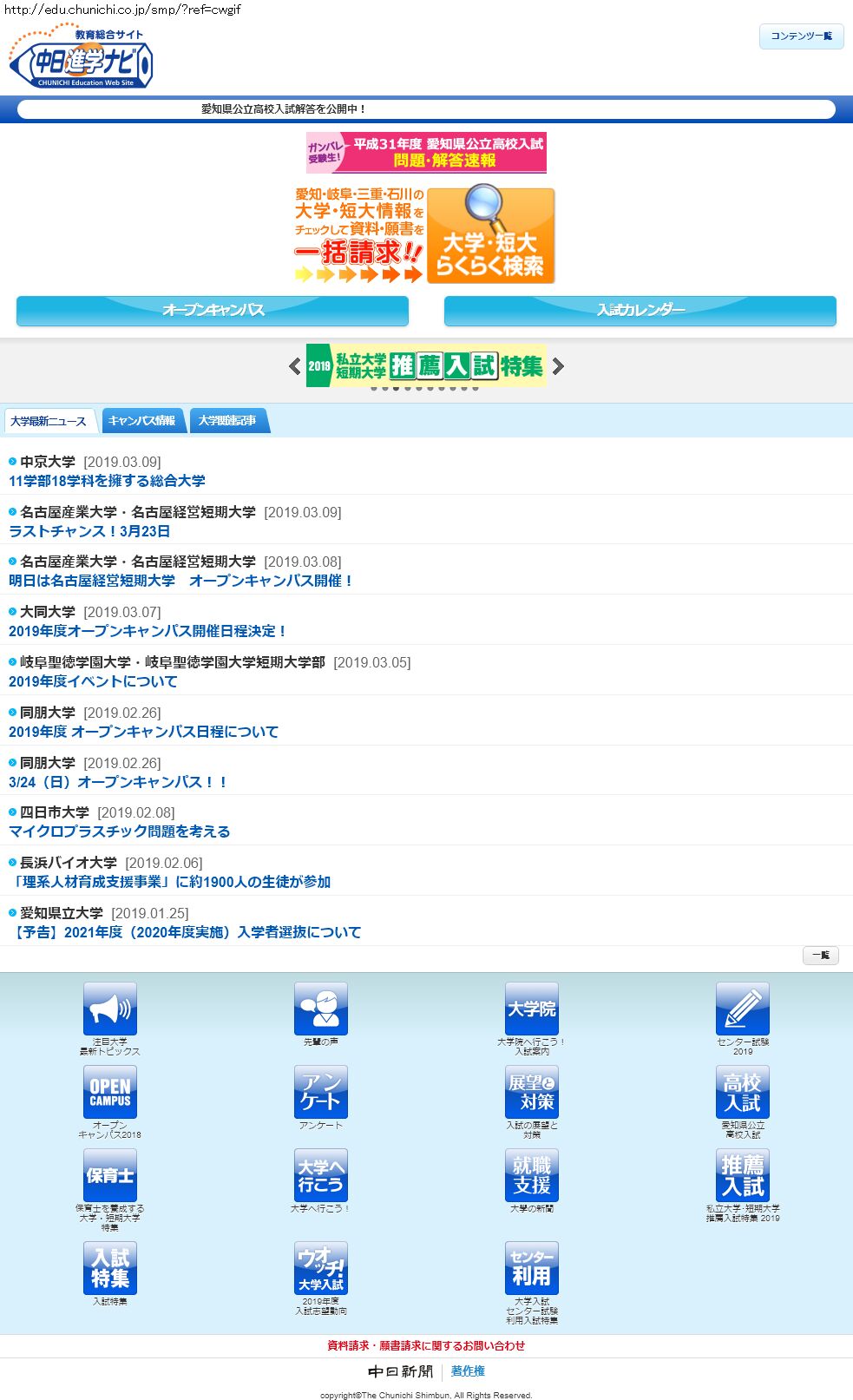This screenshot has height=1400, width=853.
Task: Open the マイクロプラスチック問題を考える headline
Action: click(120, 831)
